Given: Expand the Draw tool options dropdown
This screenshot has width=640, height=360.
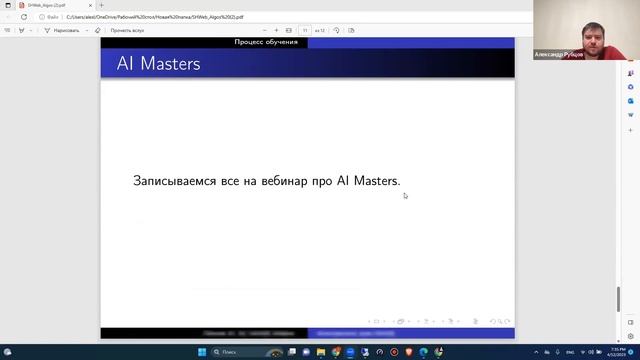Looking at the screenshot, I should pos(87,30).
